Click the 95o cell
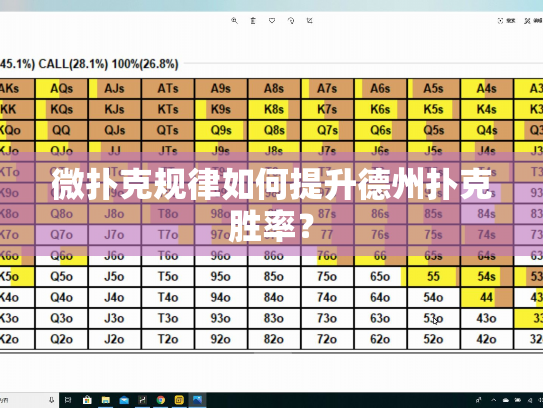Screen dimensions: 543x408 221,277
